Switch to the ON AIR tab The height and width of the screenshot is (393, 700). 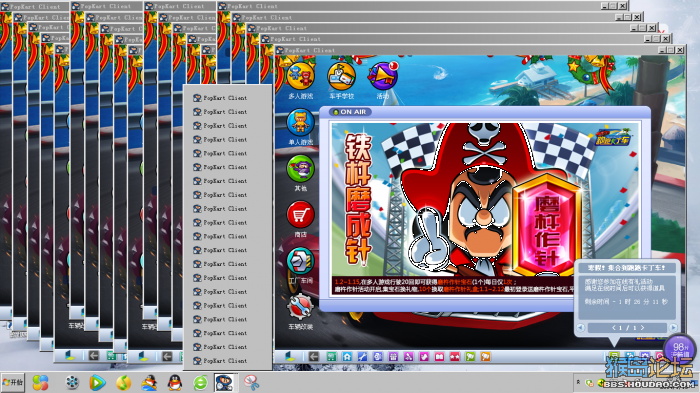[x=350, y=112]
